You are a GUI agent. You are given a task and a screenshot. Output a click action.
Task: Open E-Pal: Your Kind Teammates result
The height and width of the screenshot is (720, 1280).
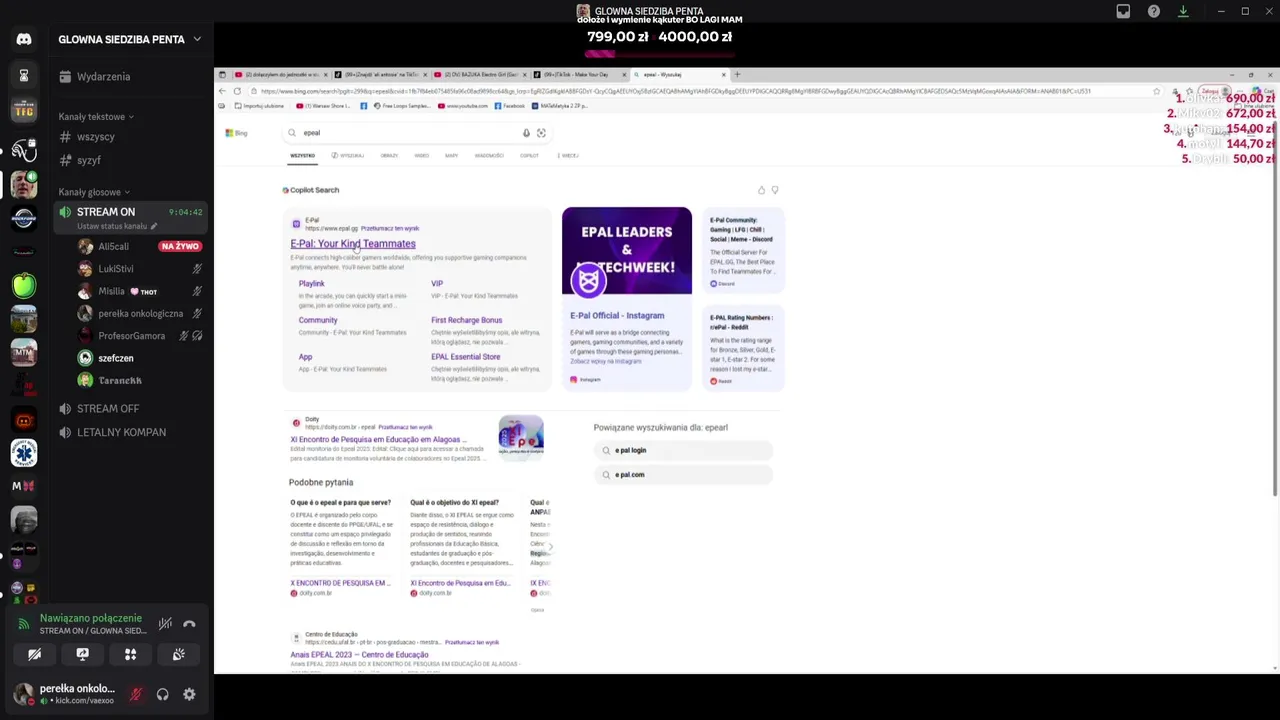(353, 244)
